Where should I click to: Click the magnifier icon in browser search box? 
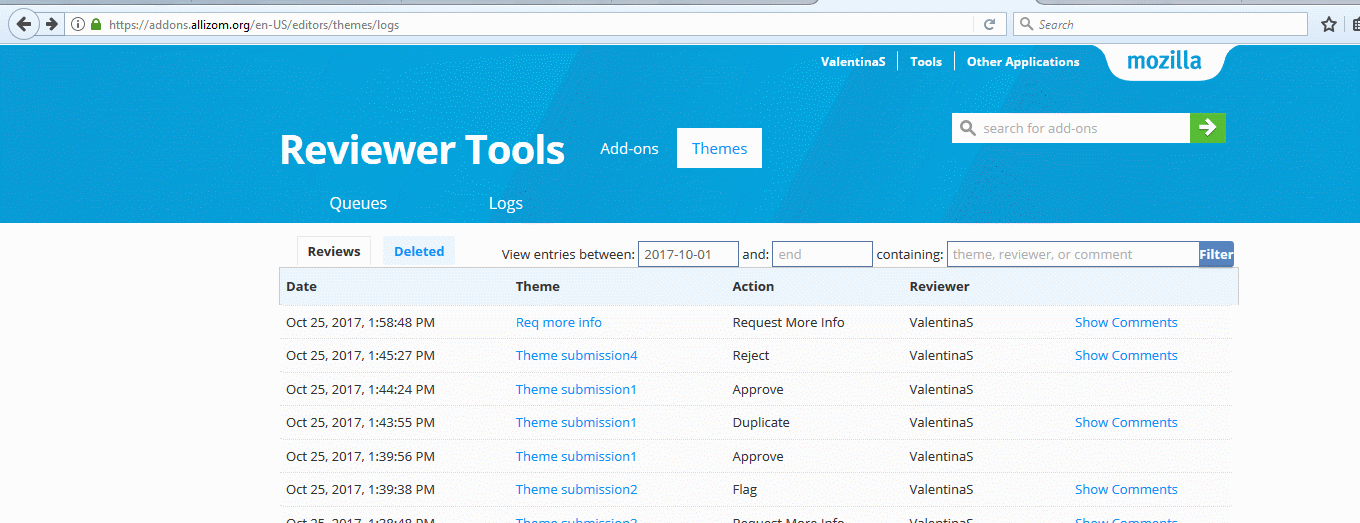coord(1026,24)
